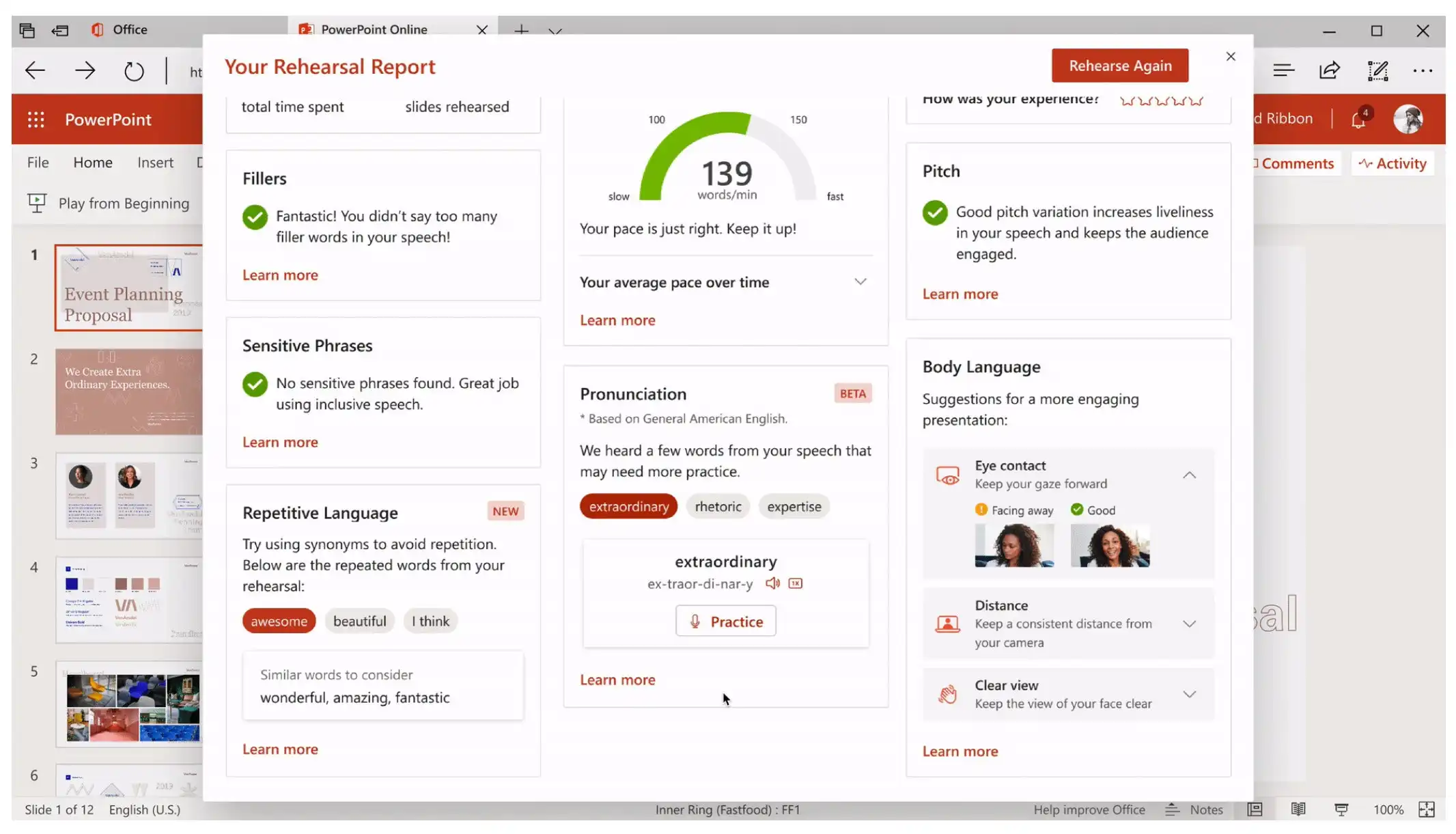
Task: Open the Home tab in ribbon
Action: [92, 162]
